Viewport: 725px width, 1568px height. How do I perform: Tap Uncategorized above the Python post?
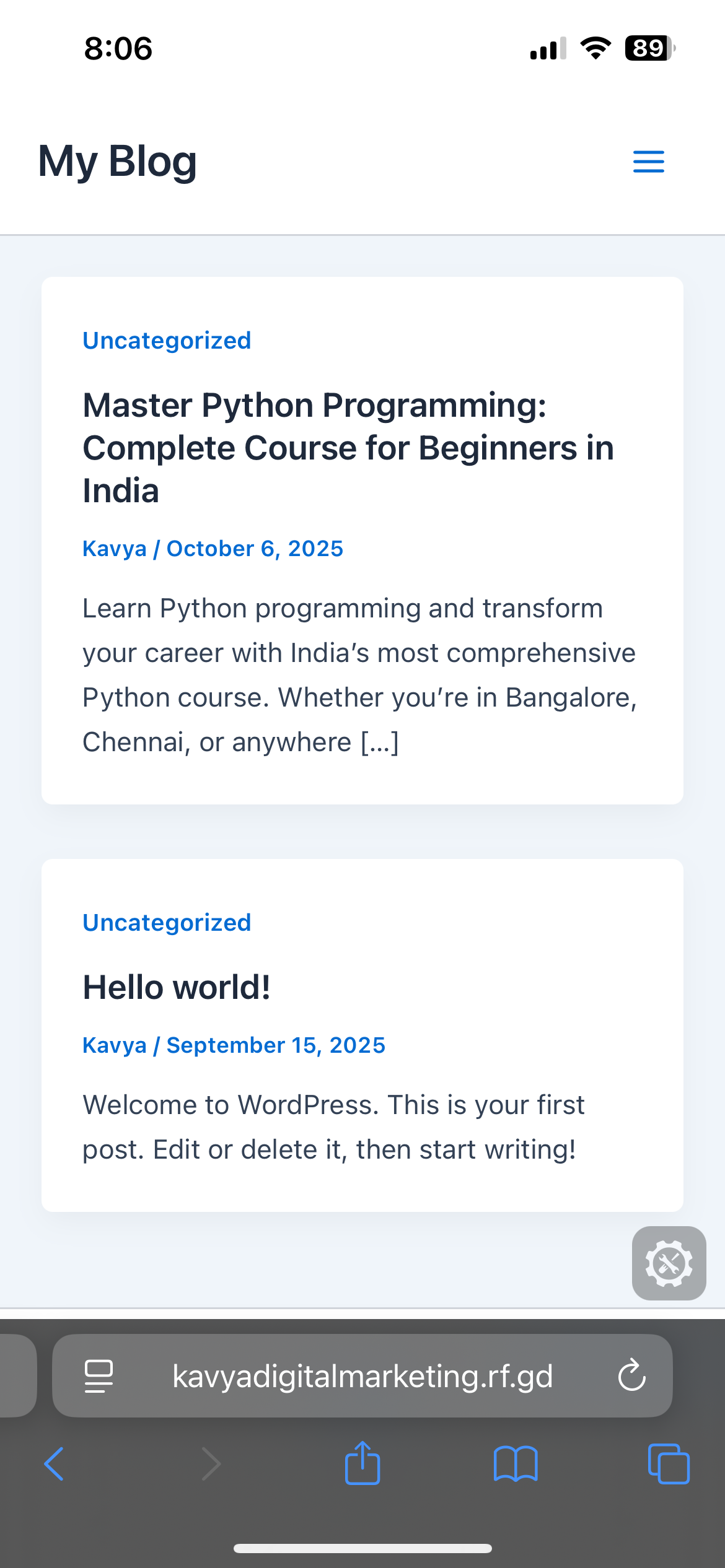[167, 341]
